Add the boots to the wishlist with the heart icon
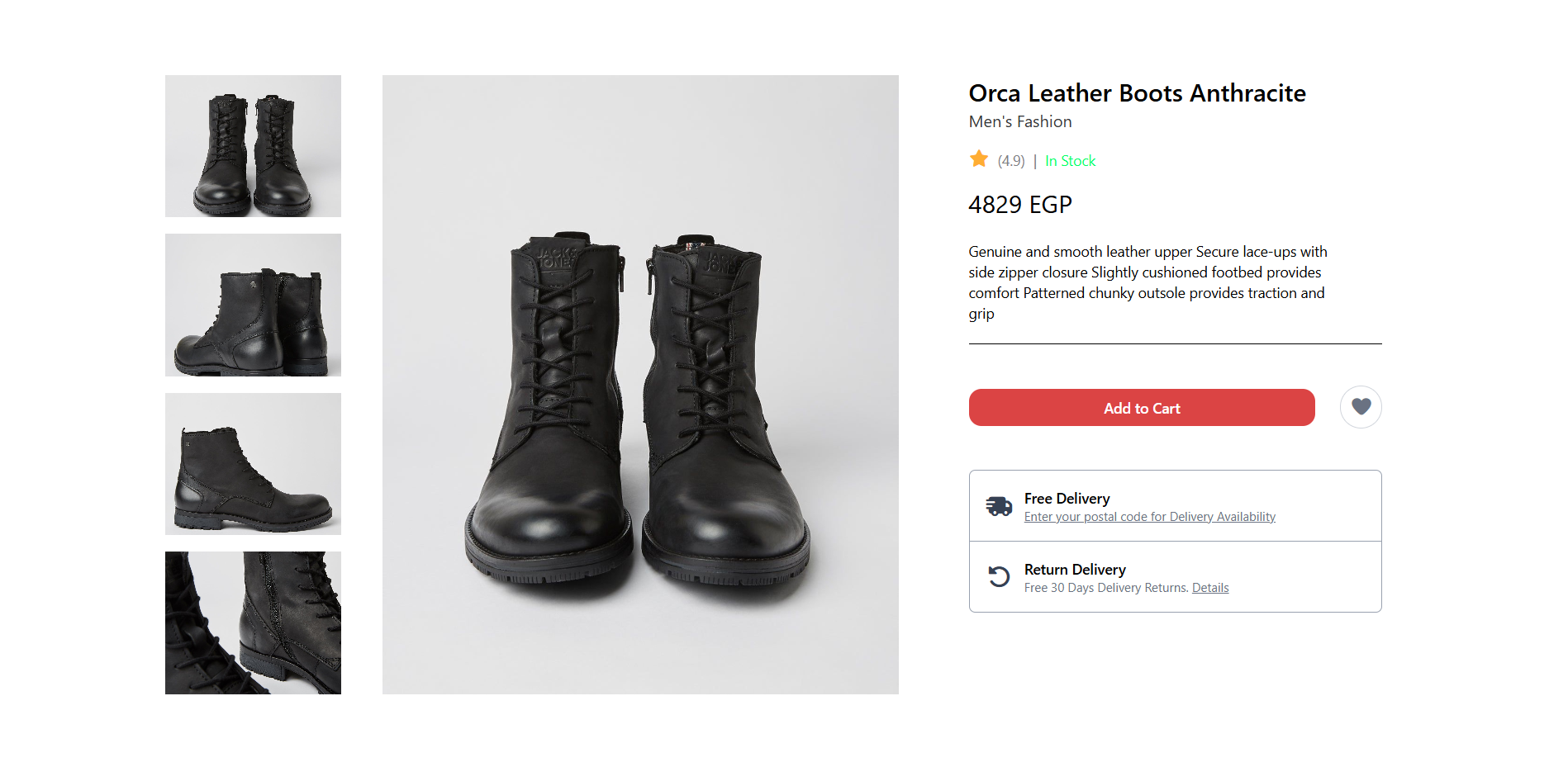Screen dimensions: 1568x767 (x=1361, y=407)
